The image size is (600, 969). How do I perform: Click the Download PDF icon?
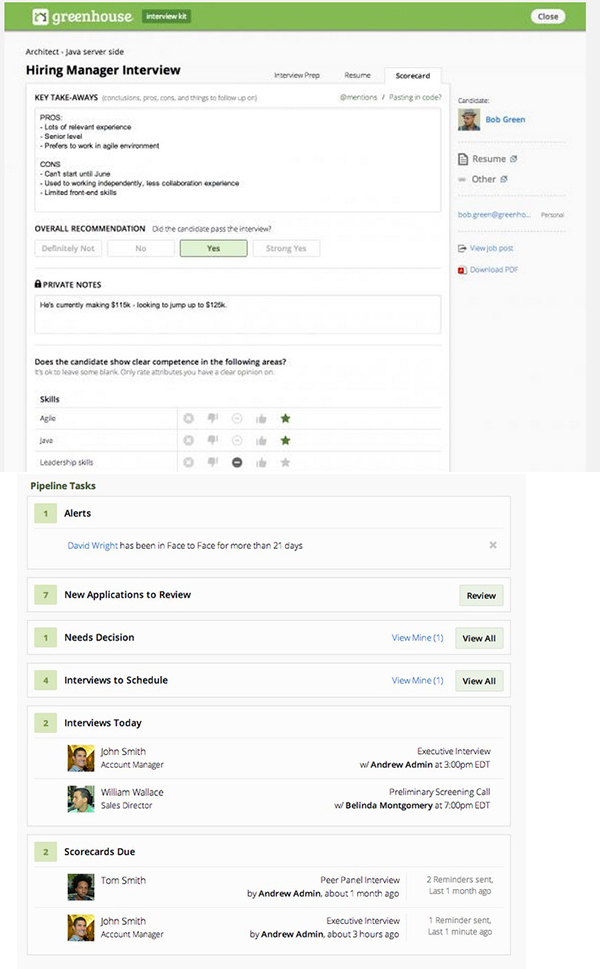point(462,270)
